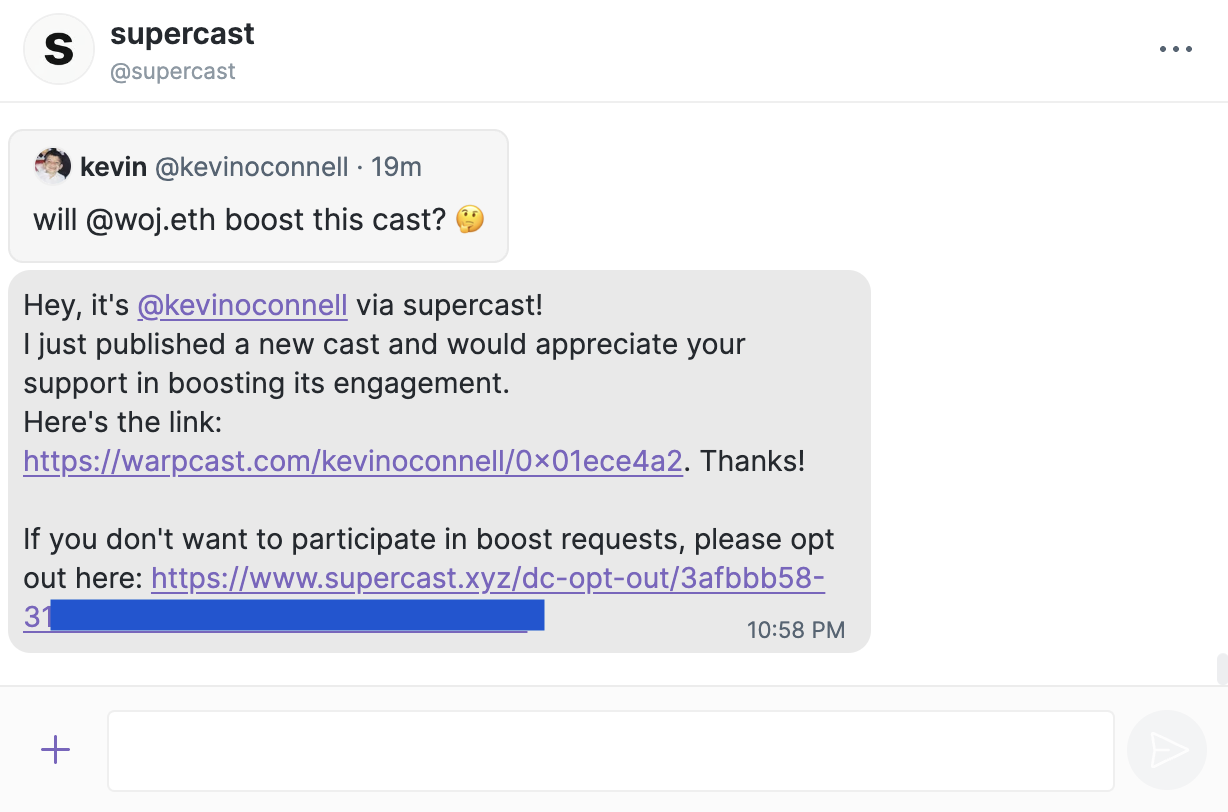The image size is (1228, 812).
Task: Follow the supercast.xyz dc-opt-out link
Action: point(424,597)
